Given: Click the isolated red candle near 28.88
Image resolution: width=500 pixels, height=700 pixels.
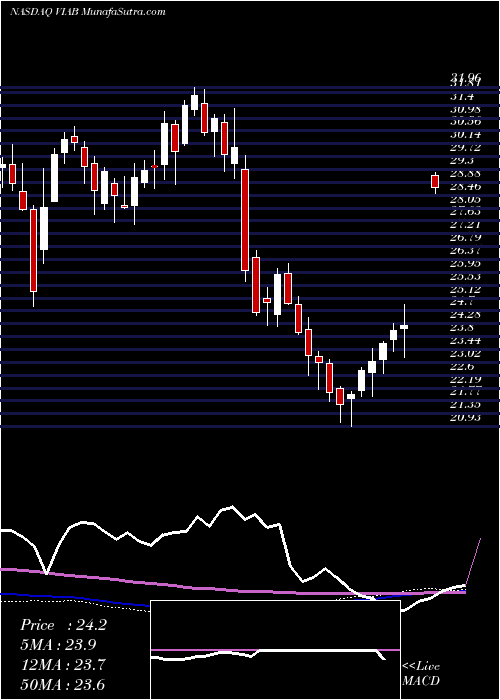Looking at the screenshot, I should [x=435, y=182].
